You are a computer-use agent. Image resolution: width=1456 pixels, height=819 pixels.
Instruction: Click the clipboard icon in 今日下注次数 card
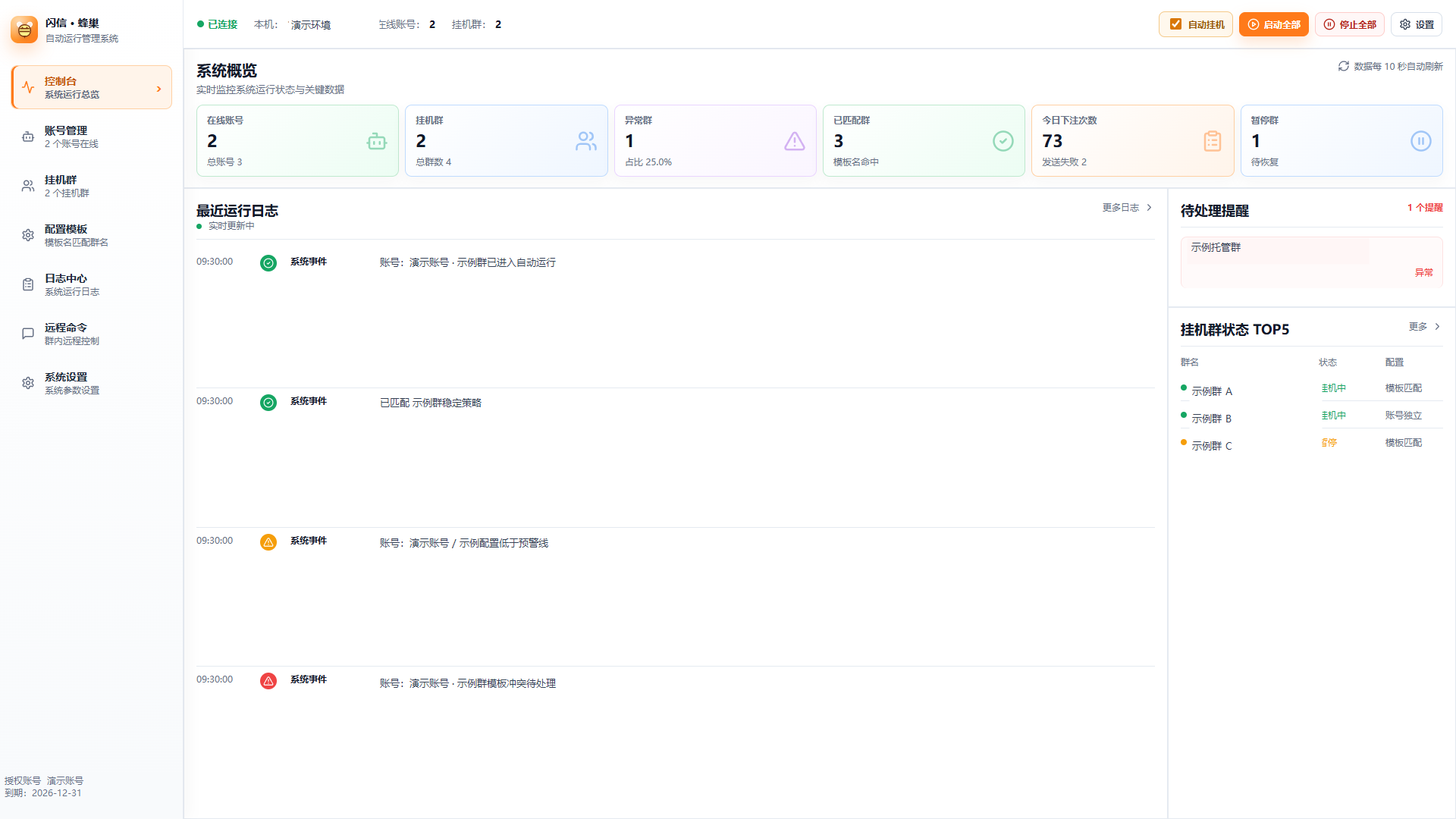pos(1212,141)
